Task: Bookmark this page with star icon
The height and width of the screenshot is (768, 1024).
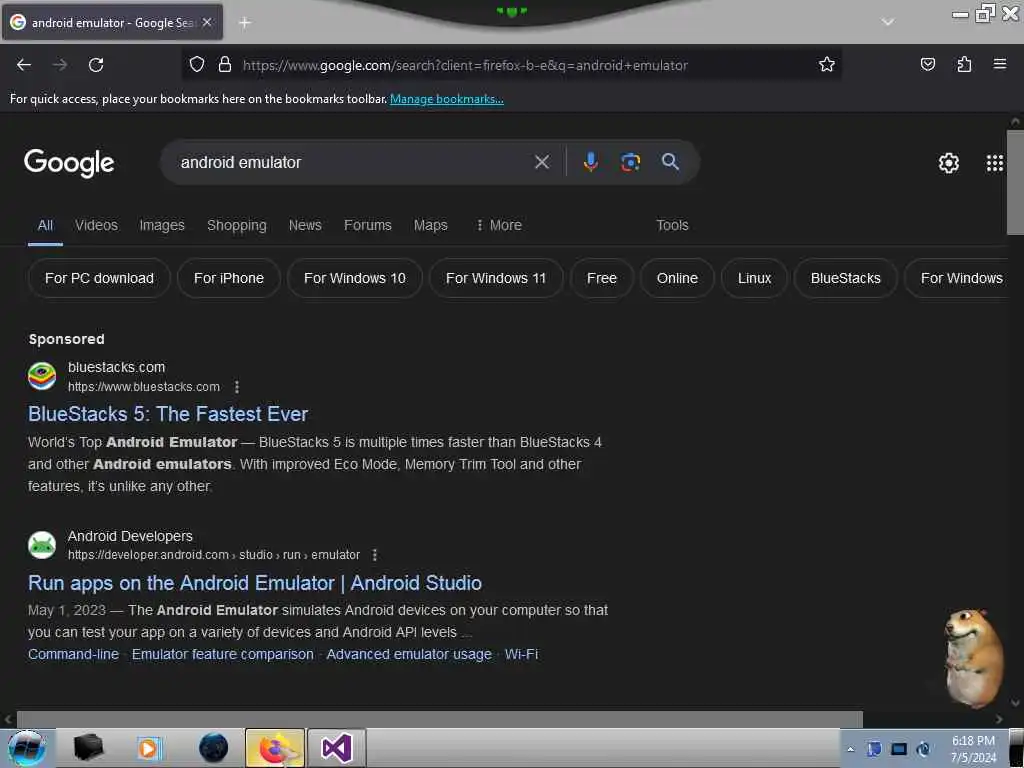Action: click(827, 64)
